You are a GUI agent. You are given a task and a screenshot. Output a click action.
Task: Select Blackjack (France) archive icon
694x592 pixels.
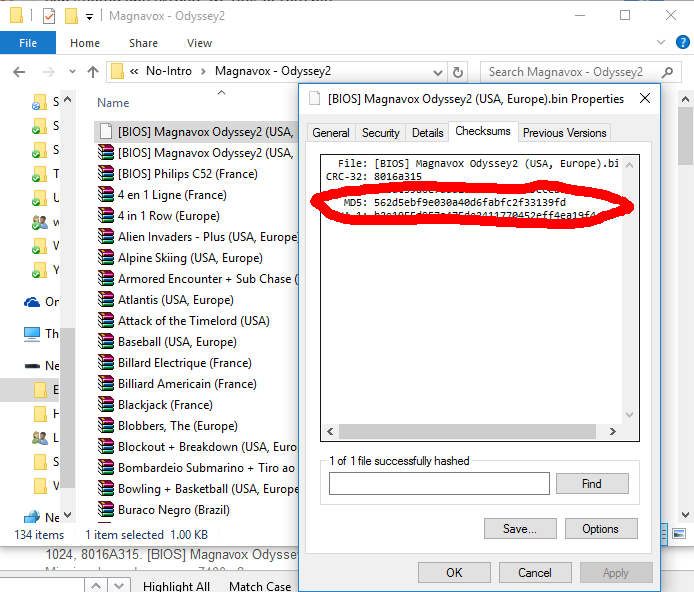106,404
